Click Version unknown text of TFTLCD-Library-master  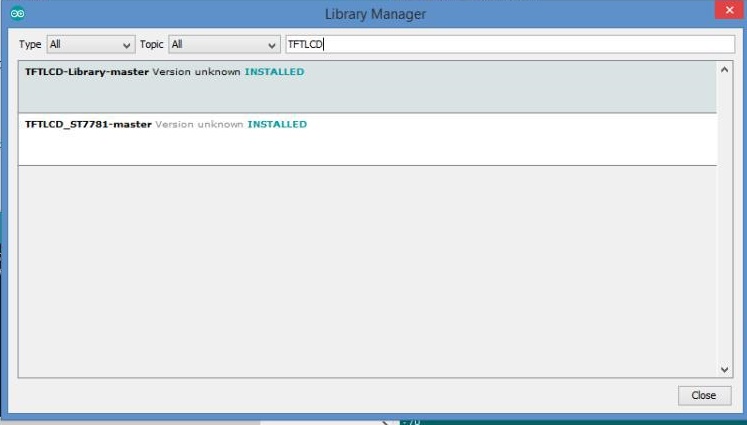click(x=196, y=72)
